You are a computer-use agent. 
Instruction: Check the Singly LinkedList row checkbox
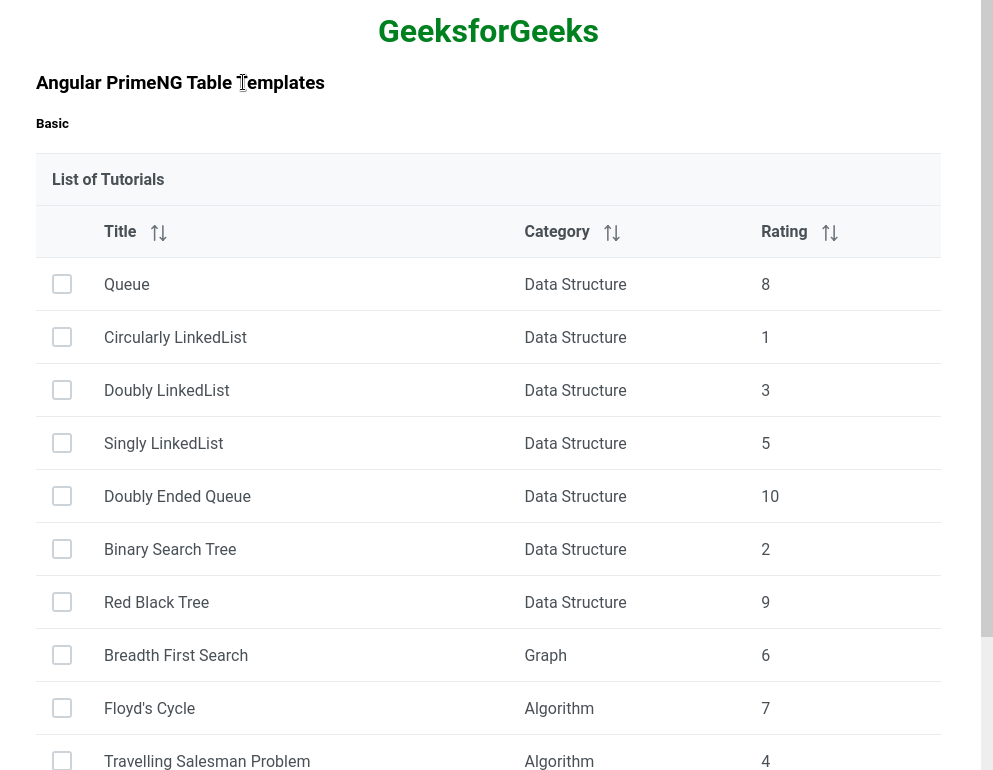point(62,443)
